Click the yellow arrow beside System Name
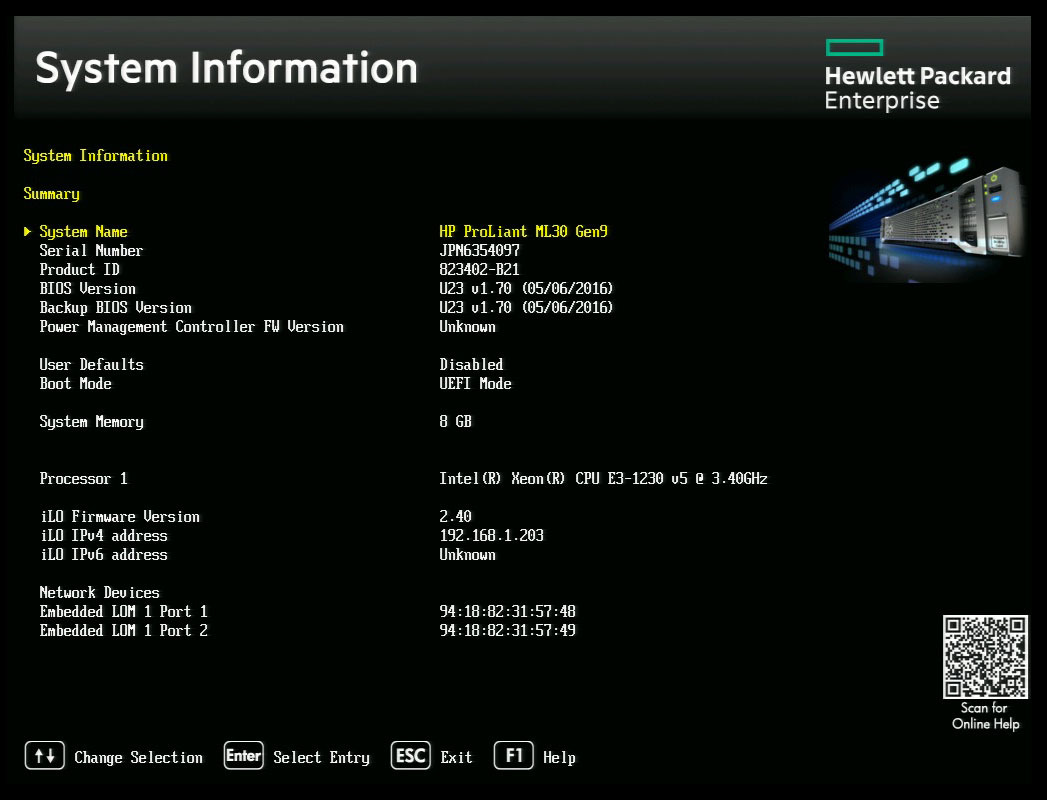 click(27, 231)
